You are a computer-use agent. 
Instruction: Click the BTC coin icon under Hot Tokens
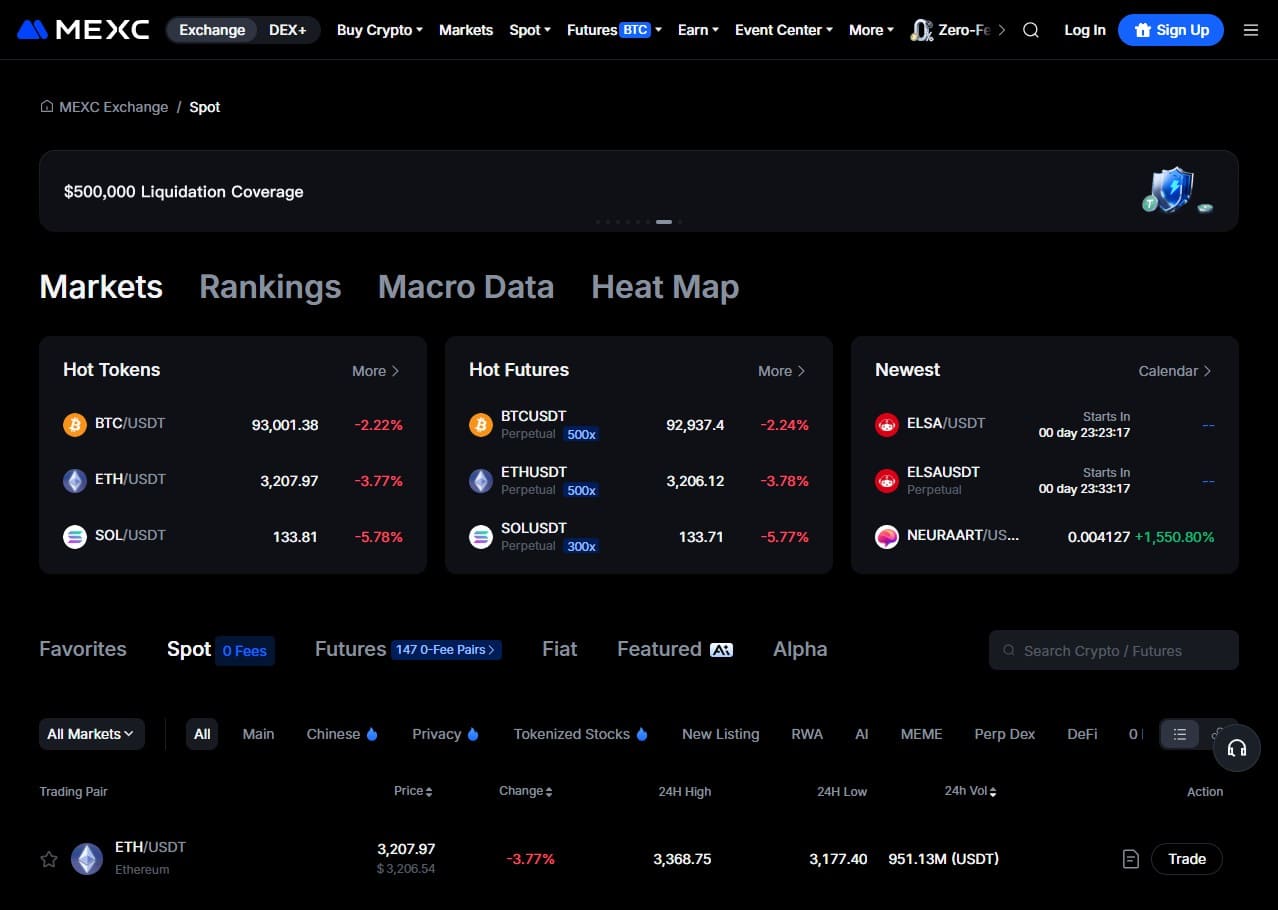coord(74,424)
